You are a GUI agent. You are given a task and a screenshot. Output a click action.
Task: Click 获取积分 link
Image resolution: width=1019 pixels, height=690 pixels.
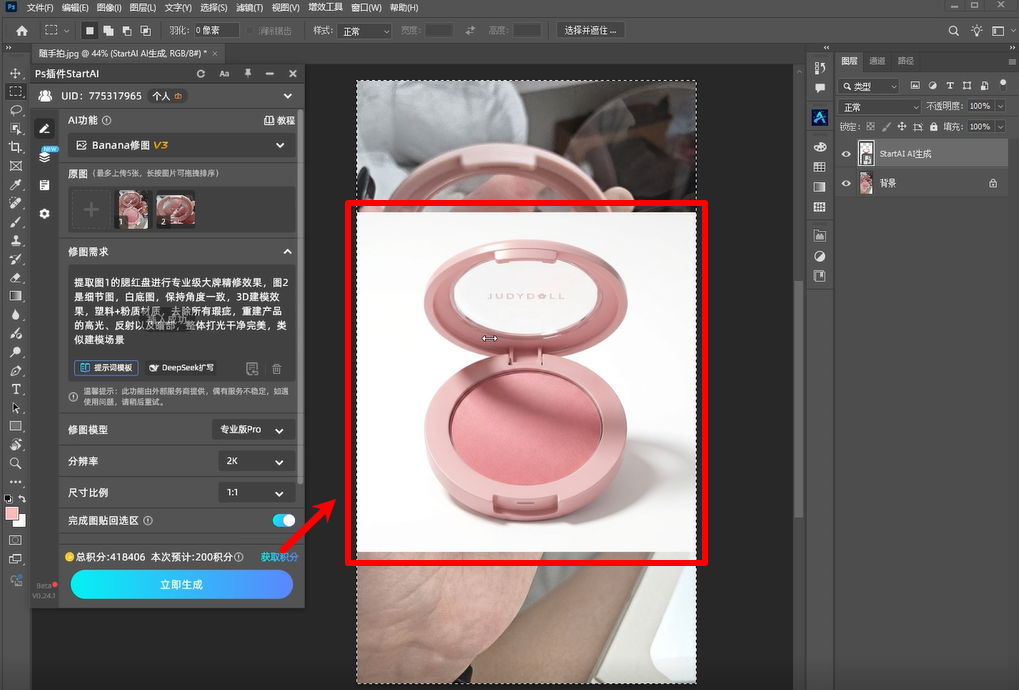[x=279, y=557]
